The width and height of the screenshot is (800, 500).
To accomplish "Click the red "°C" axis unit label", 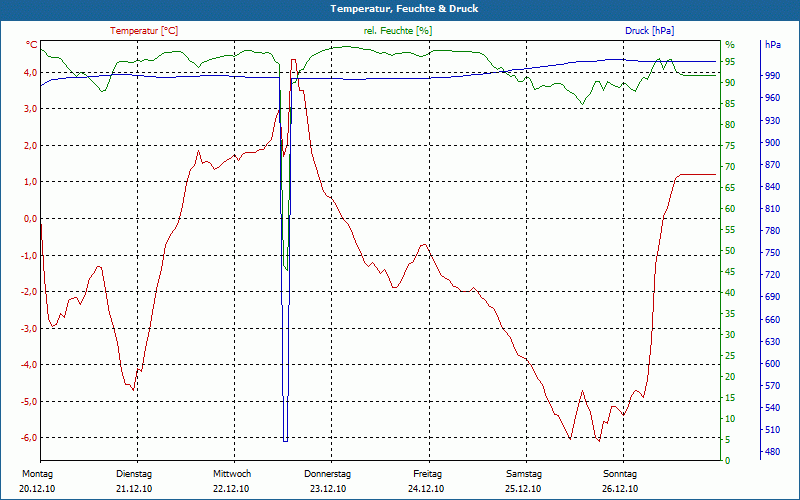I will point(32,45).
